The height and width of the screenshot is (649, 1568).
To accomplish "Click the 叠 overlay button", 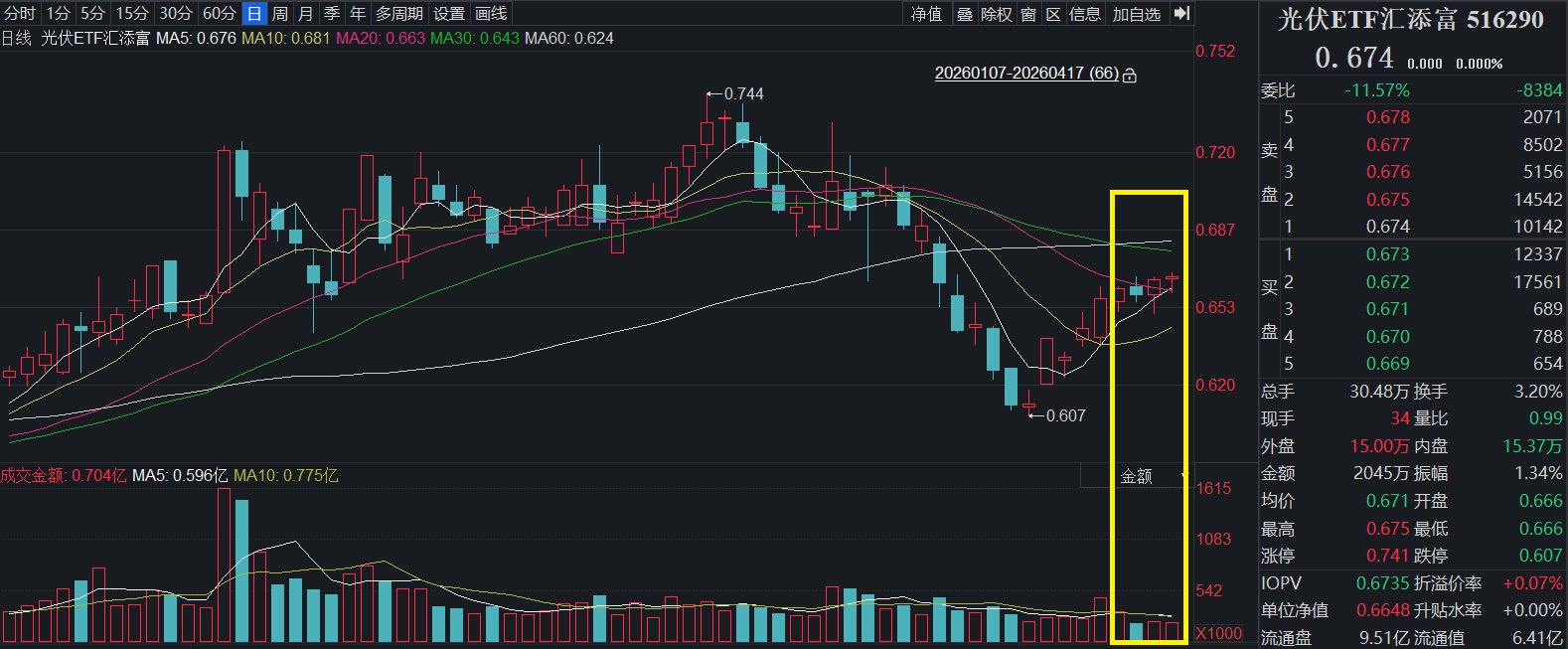I will pos(964,14).
